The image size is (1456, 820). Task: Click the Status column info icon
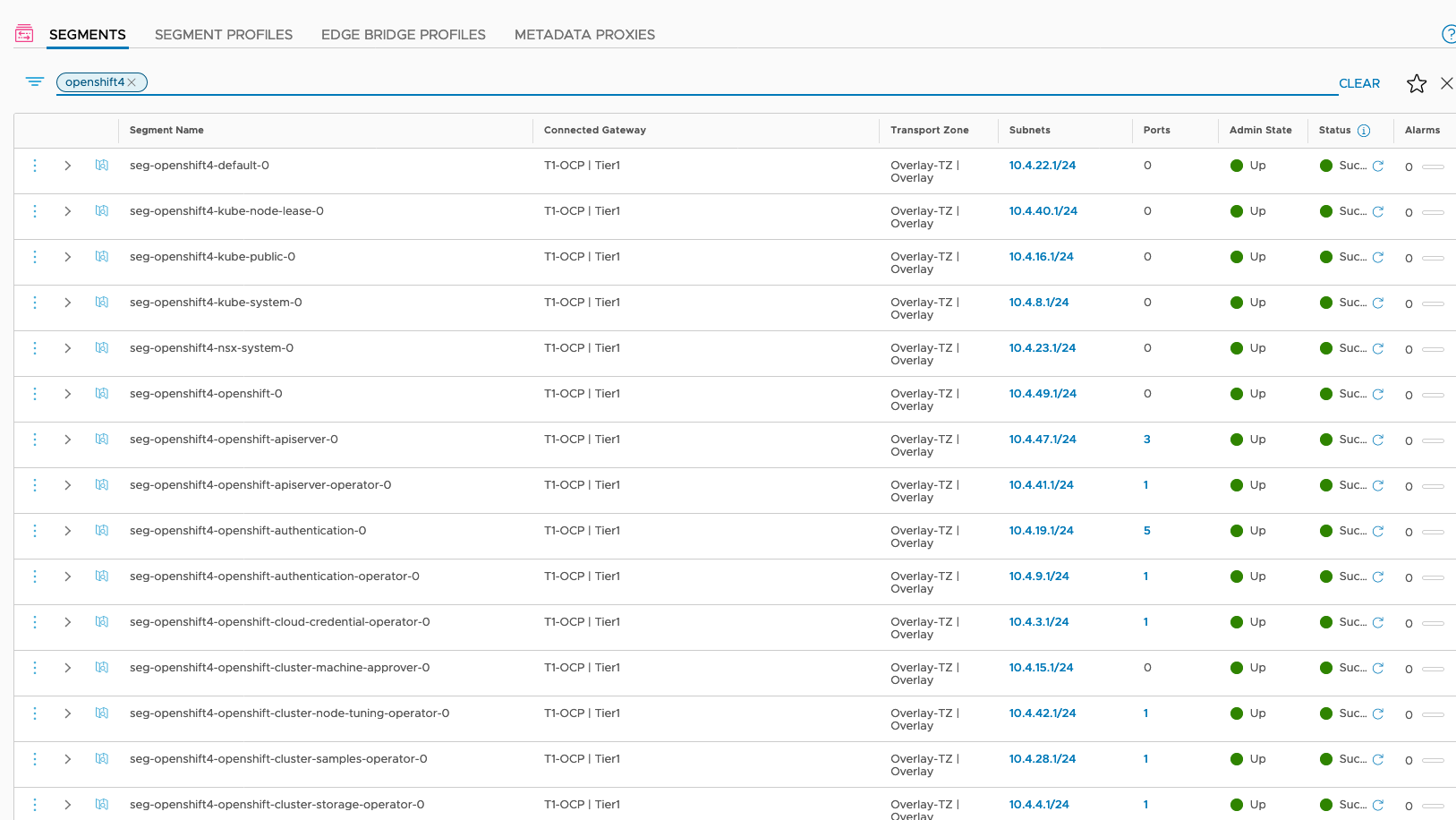pos(1364,131)
